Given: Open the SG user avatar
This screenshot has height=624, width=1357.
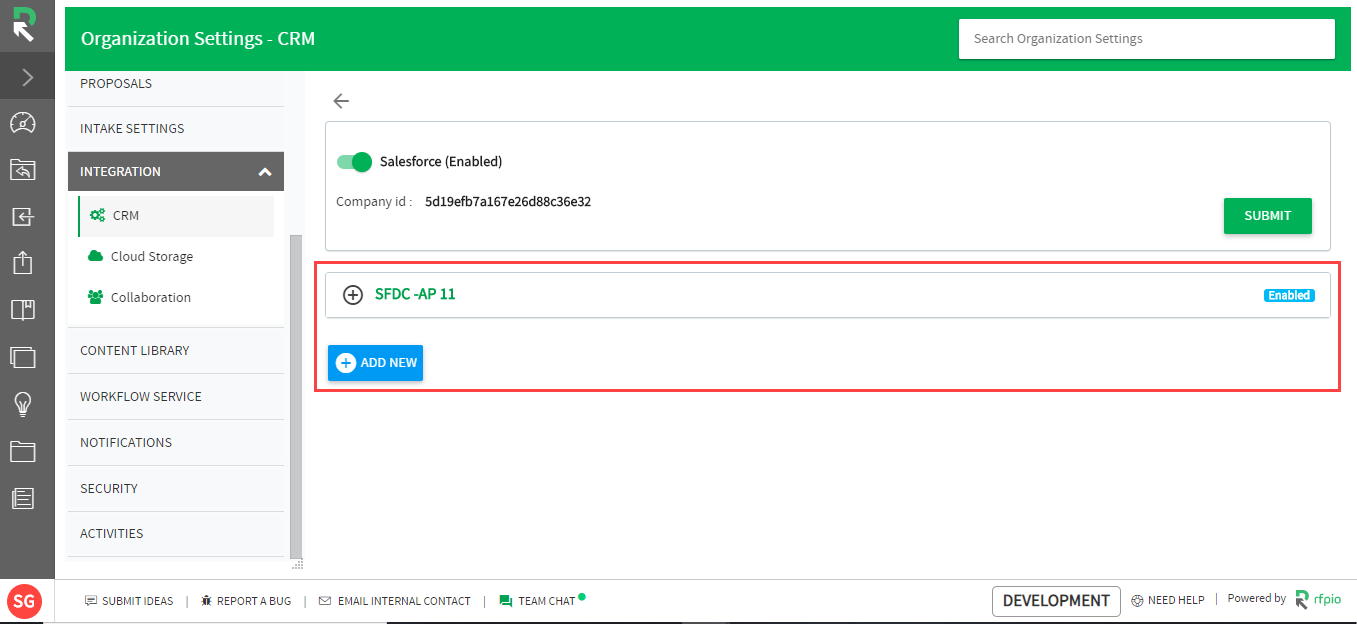Looking at the screenshot, I should point(24,601).
